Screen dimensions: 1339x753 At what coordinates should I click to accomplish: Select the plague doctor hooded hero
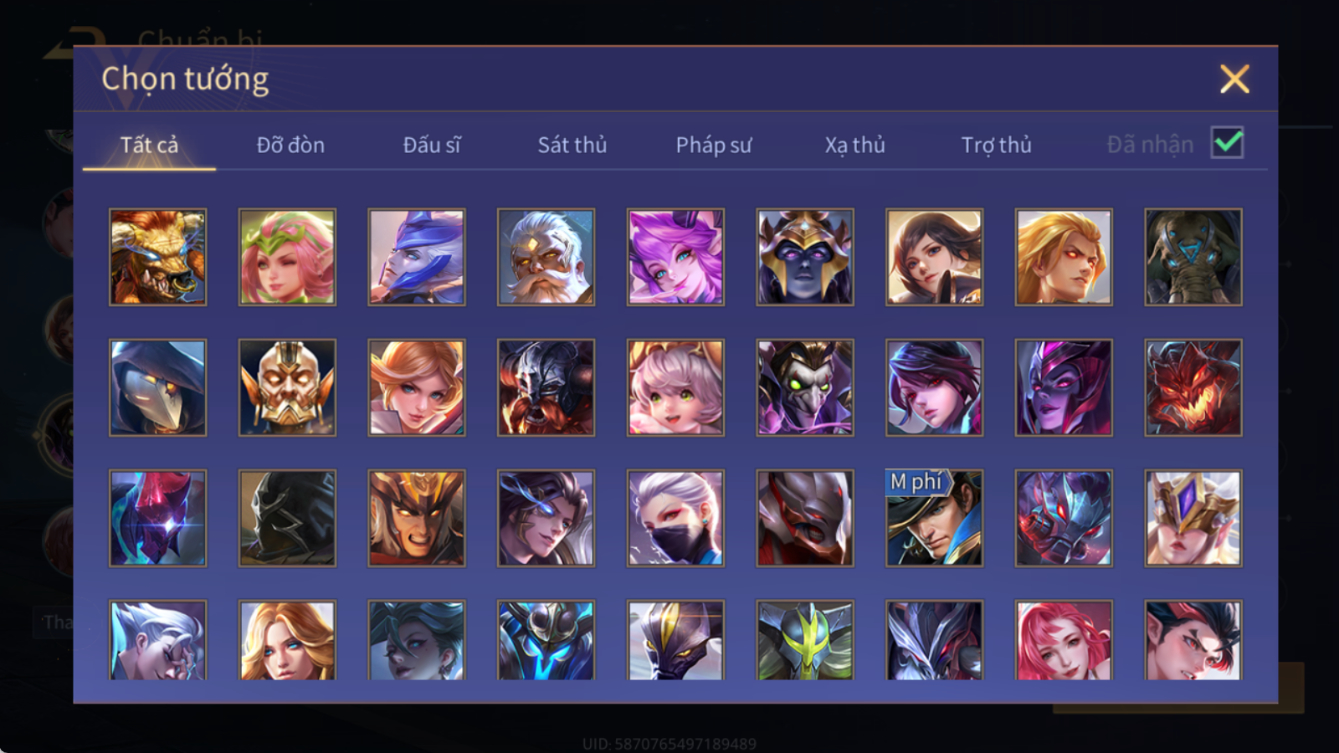(158, 388)
